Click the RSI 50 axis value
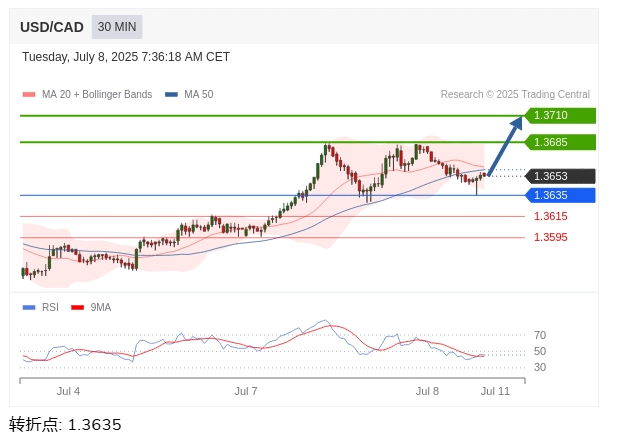Screen dimensions: 636x441 [x=540, y=351]
